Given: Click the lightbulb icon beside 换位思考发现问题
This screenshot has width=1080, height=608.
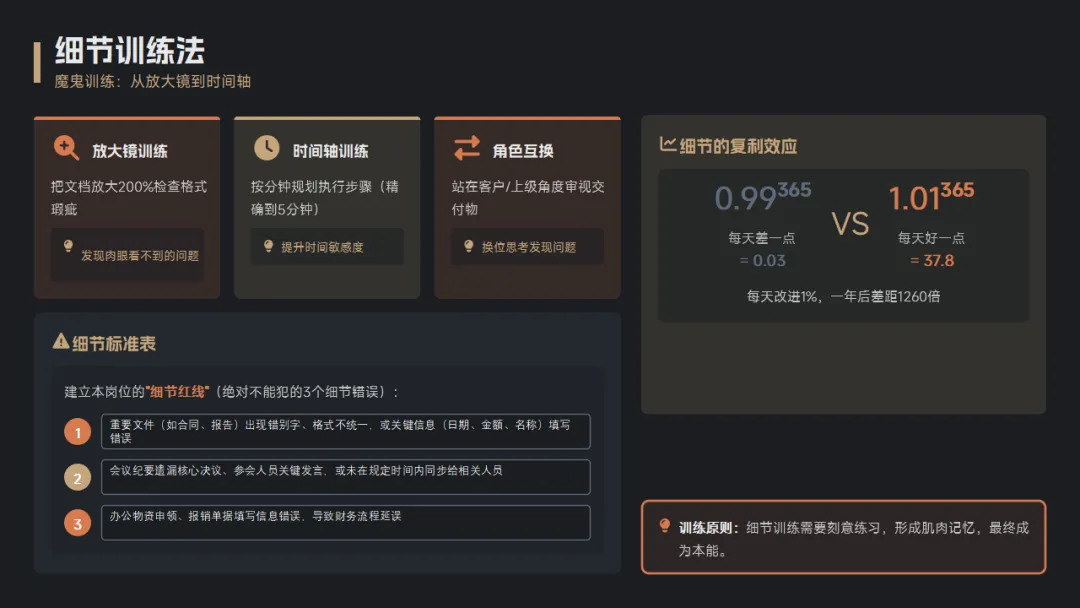Looking at the screenshot, I should (469, 246).
